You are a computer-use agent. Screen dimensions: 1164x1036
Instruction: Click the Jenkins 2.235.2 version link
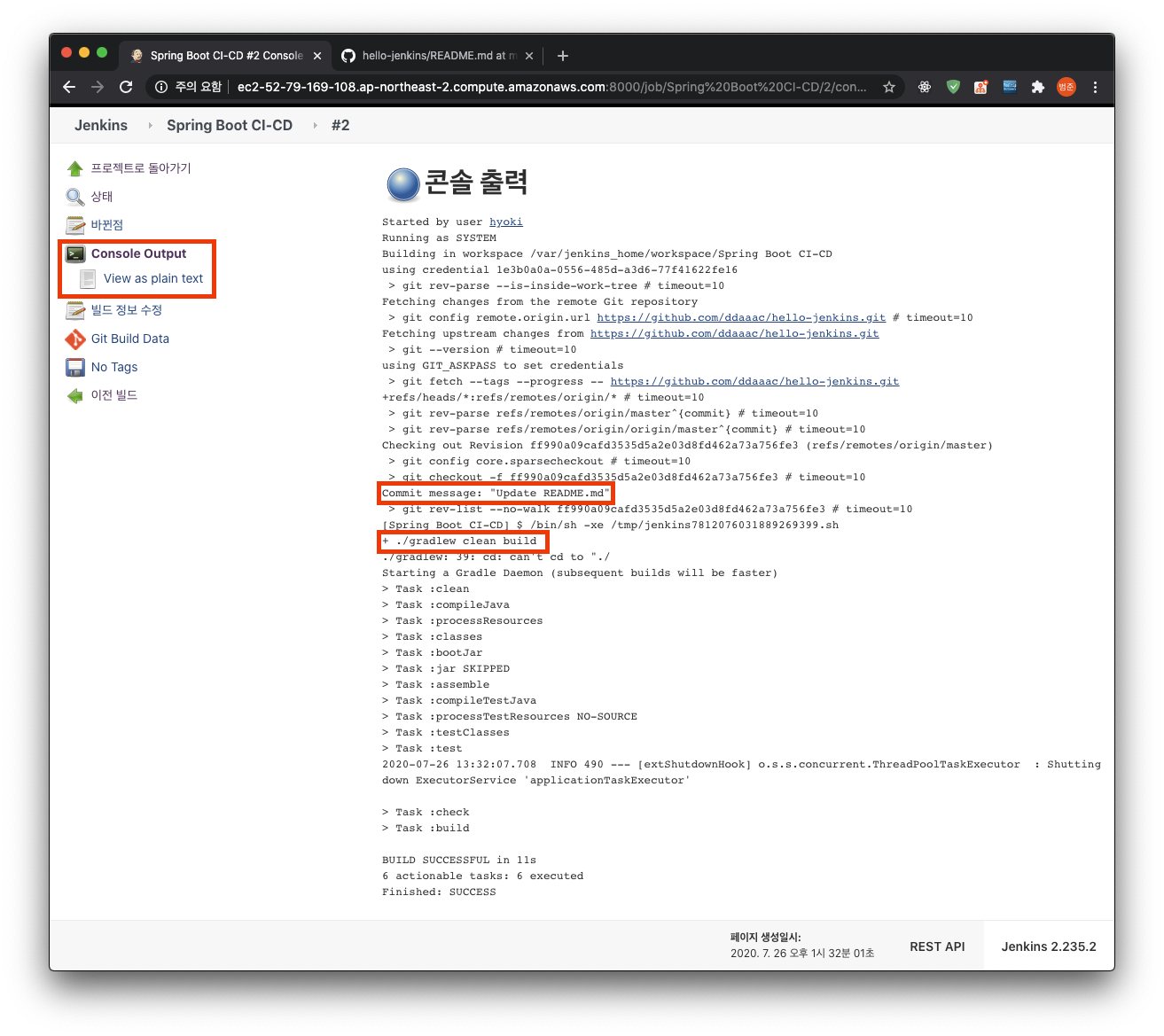[1049, 946]
